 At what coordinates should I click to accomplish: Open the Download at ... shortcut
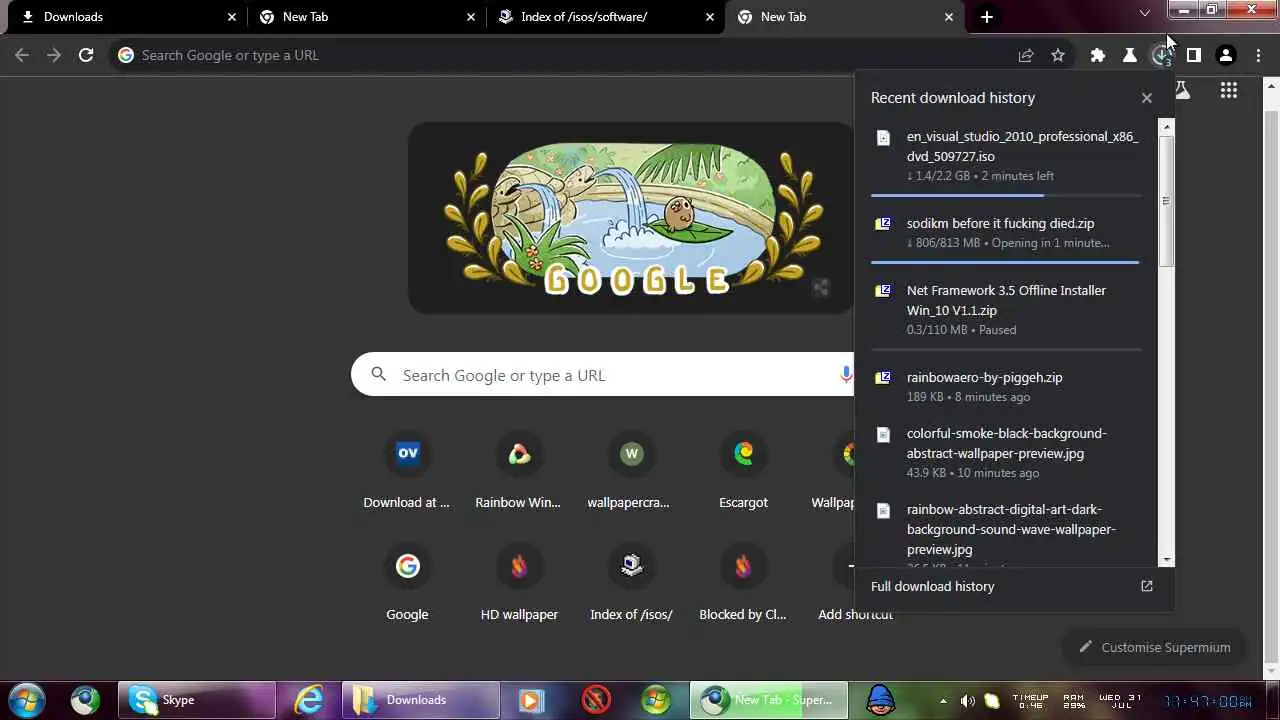point(407,472)
